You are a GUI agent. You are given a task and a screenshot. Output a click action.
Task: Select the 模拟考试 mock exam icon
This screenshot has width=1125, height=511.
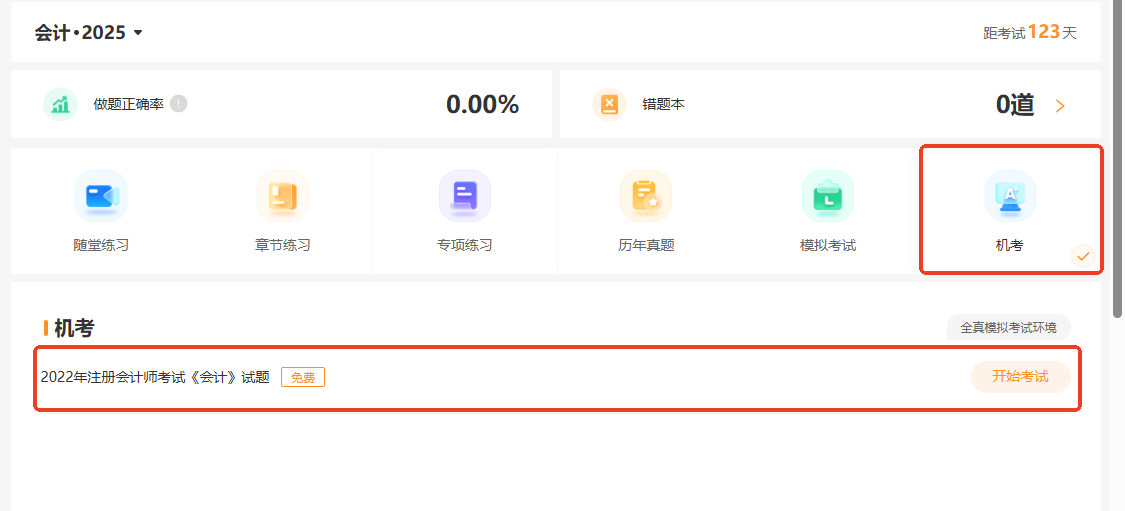pos(828,196)
